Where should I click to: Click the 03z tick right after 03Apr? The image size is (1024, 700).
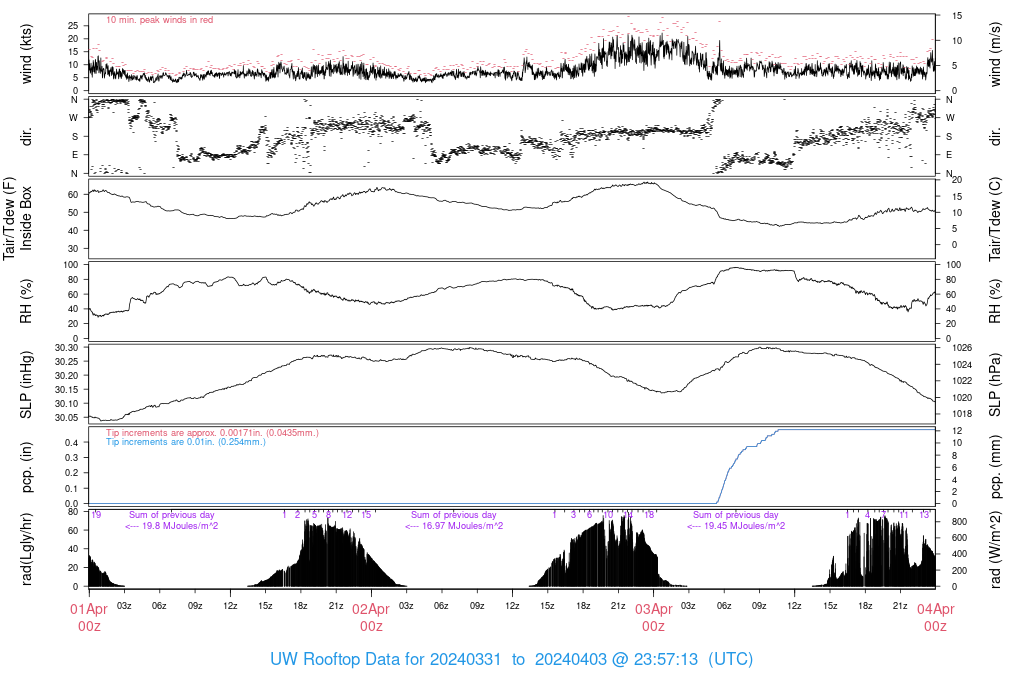pos(688,606)
